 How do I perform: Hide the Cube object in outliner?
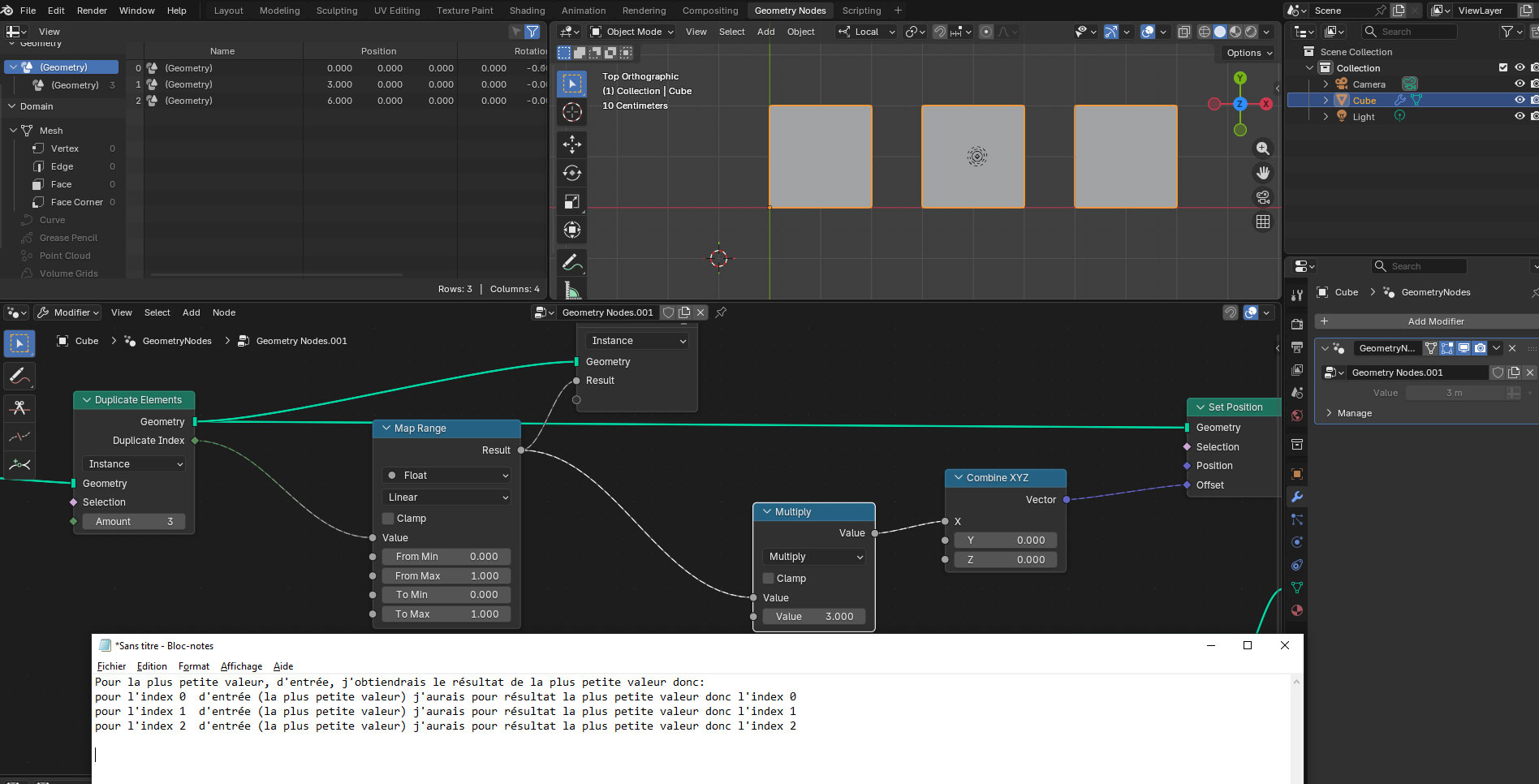point(1520,101)
